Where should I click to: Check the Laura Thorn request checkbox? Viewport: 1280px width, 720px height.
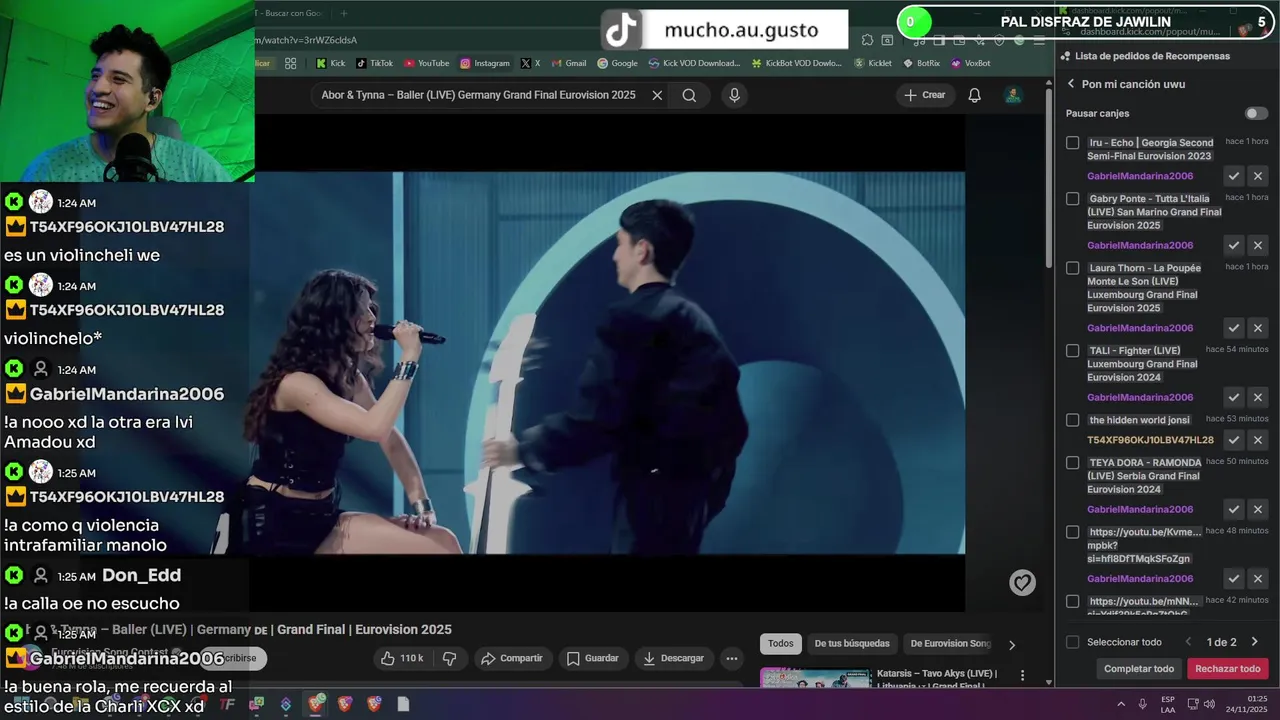[1072, 268]
